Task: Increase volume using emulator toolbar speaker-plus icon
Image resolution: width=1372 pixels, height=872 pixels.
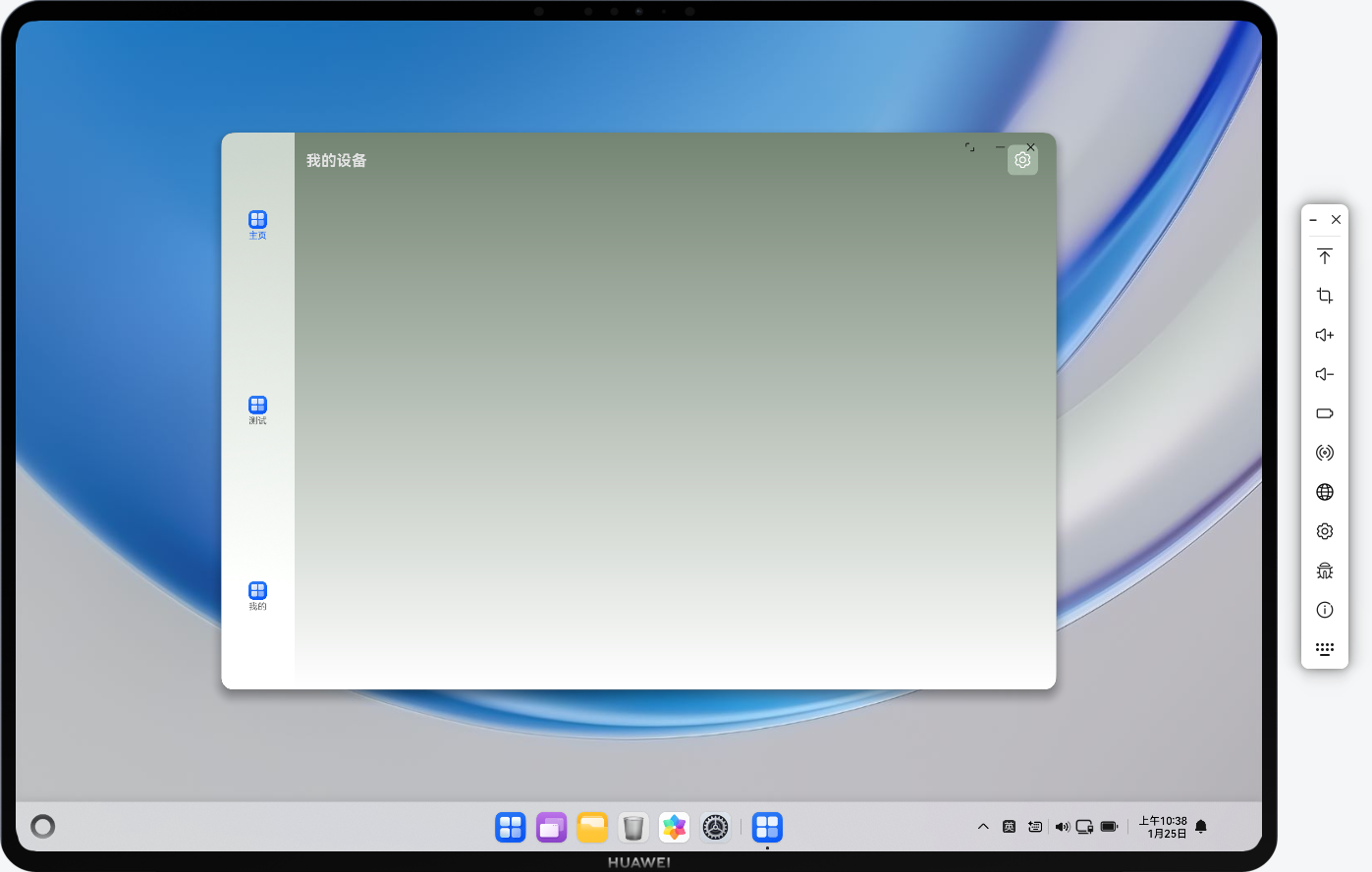Action: point(1324,335)
